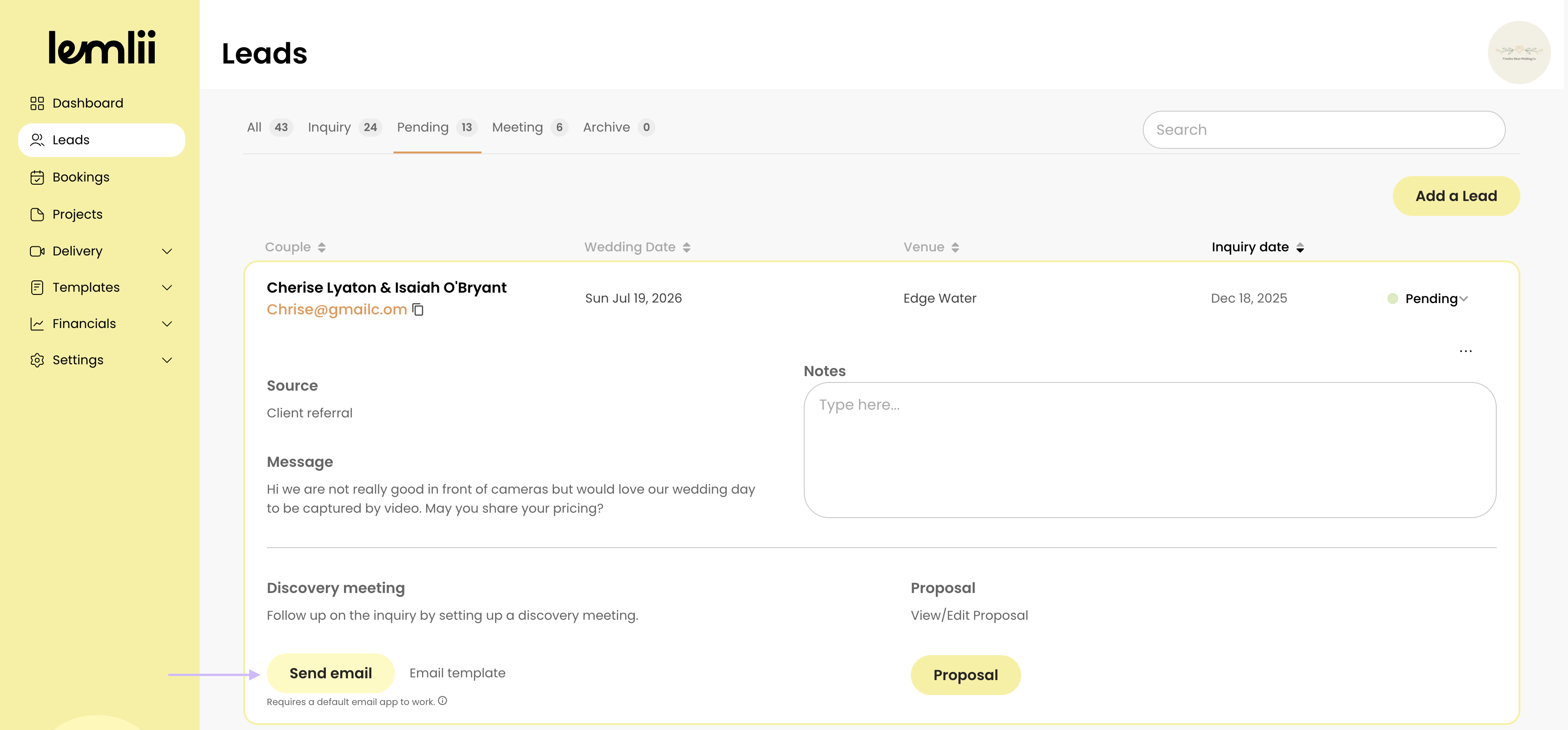Open the three-dot lead options menu
Screen dimensions: 1568x730
[1465, 351]
